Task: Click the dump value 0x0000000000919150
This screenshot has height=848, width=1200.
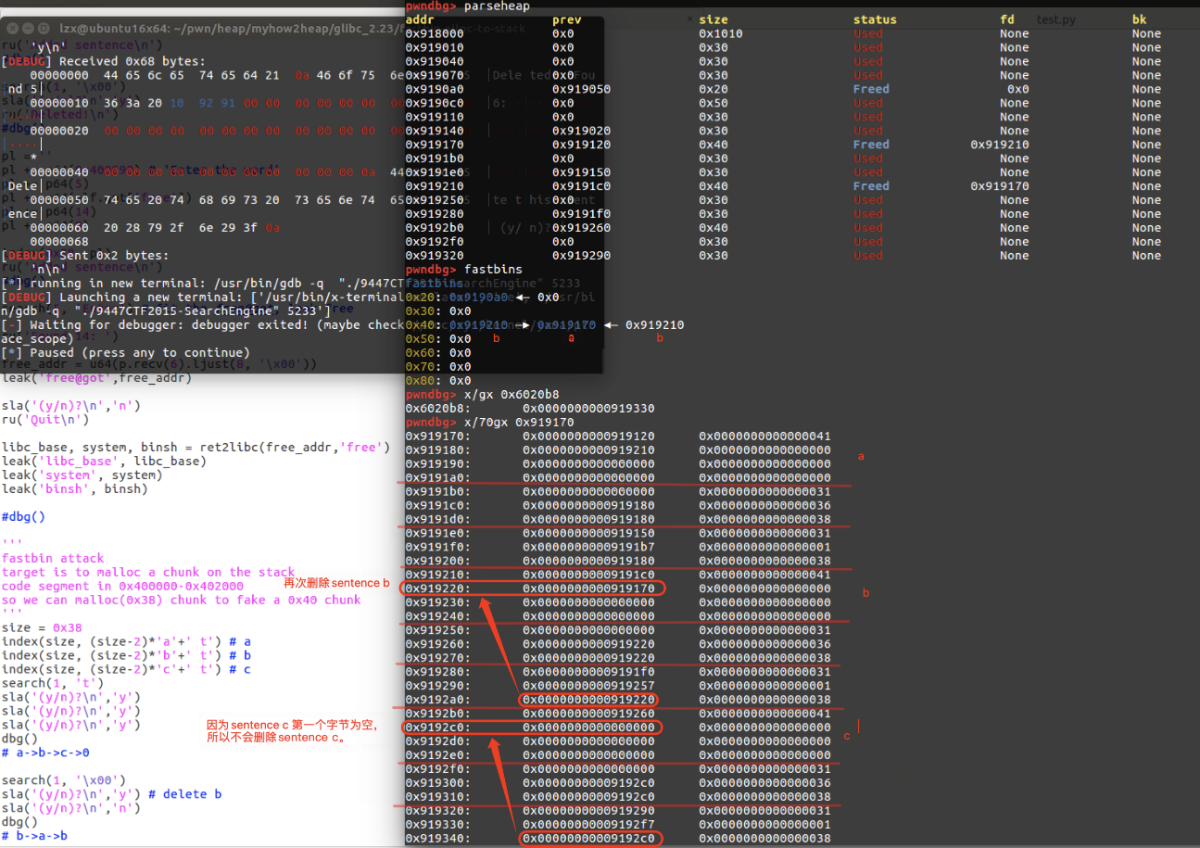Action: click(588, 534)
